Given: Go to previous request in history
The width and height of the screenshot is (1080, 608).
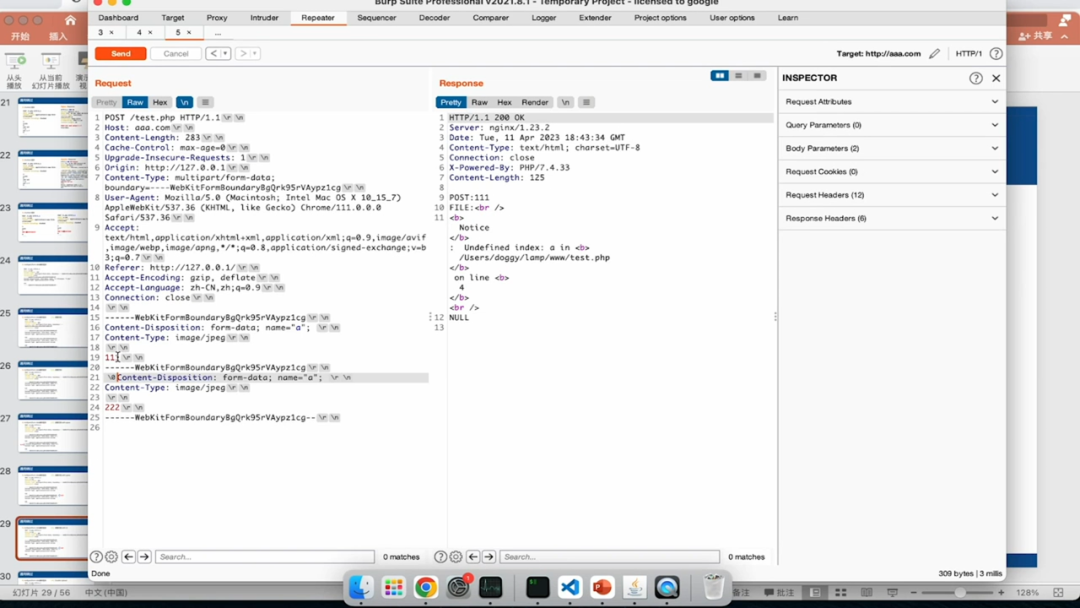Looking at the screenshot, I should pyautogui.click(x=214, y=53).
